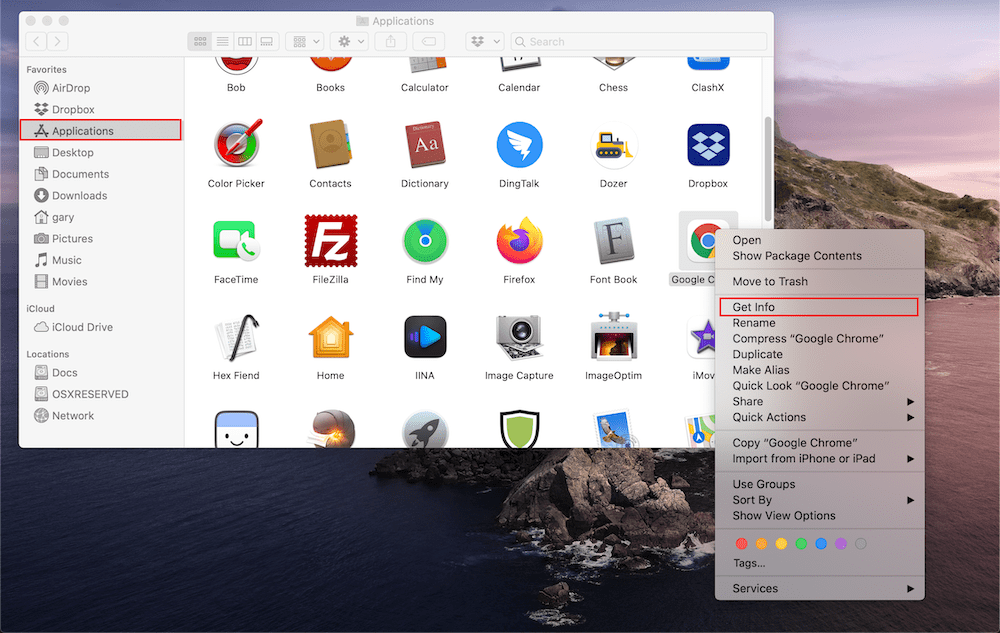Click Tags… in context menu
This screenshot has height=633, width=1000.
click(820, 564)
